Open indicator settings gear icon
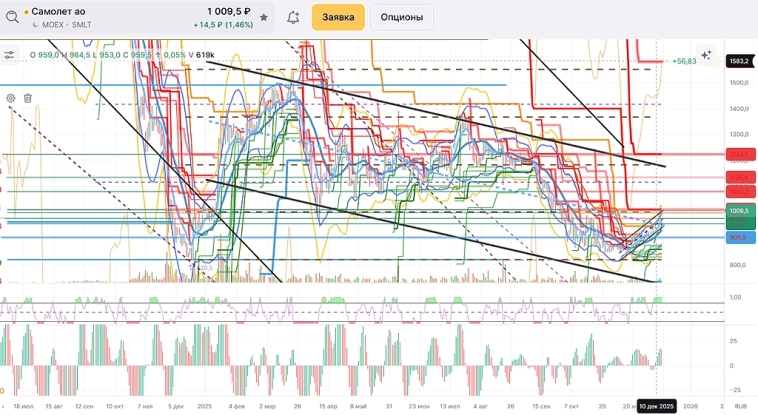Image resolution: width=758 pixels, height=415 pixels. click(11, 98)
